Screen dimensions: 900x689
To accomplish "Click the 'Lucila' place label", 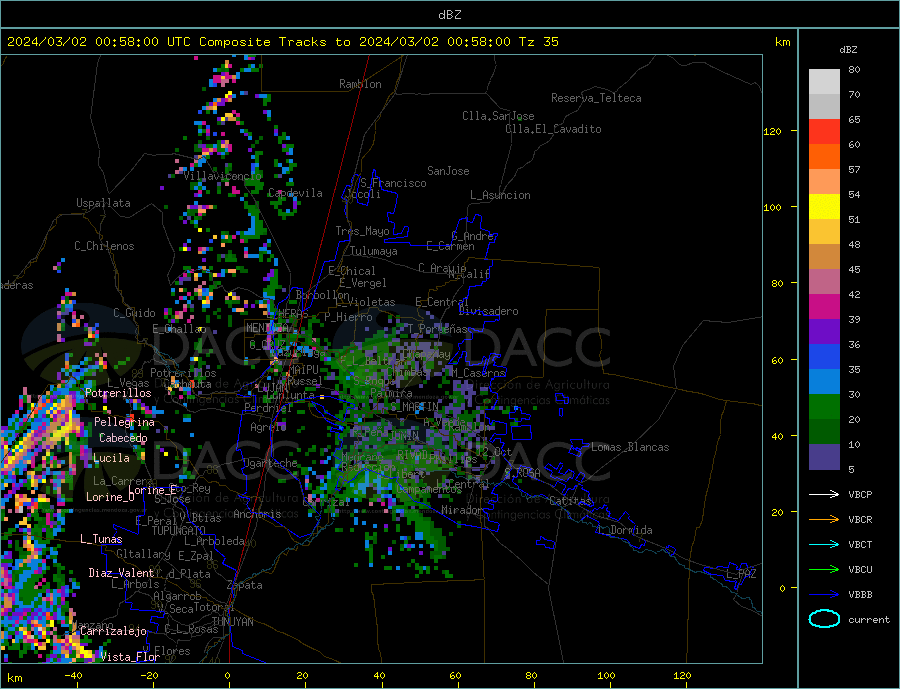I will (111, 458).
